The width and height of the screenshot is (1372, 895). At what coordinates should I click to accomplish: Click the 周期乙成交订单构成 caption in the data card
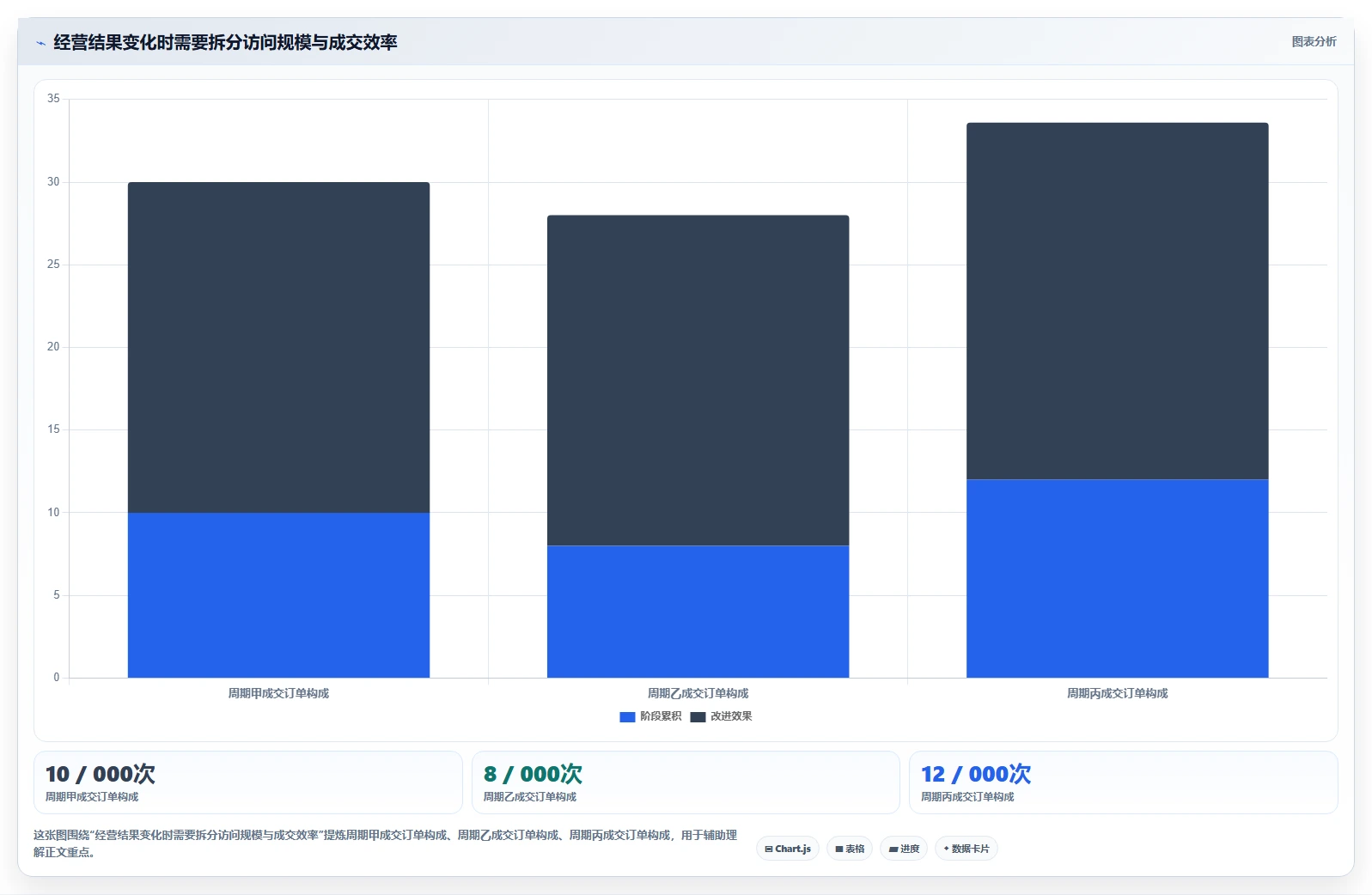click(x=530, y=797)
